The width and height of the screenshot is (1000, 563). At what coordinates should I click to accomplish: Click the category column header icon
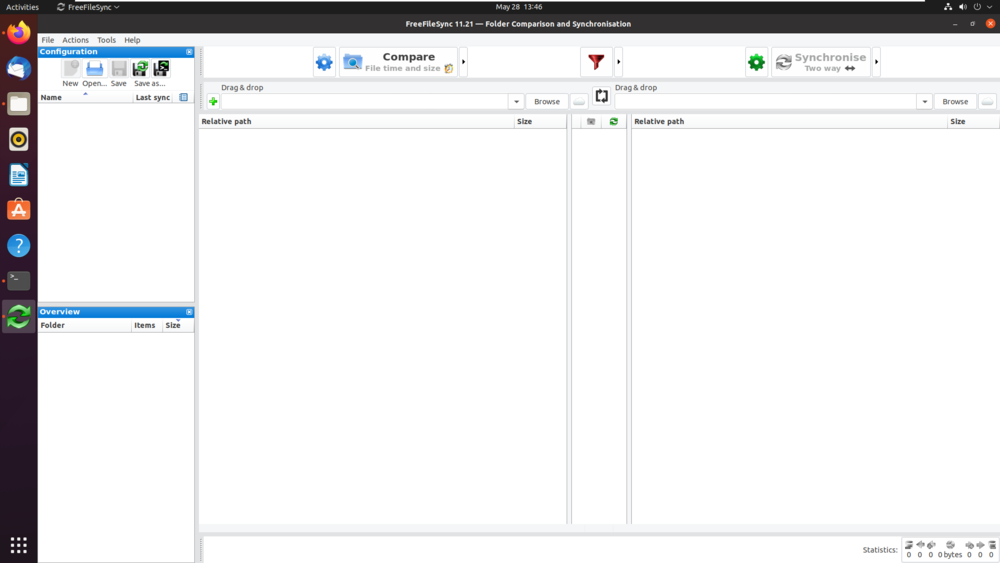pos(591,121)
